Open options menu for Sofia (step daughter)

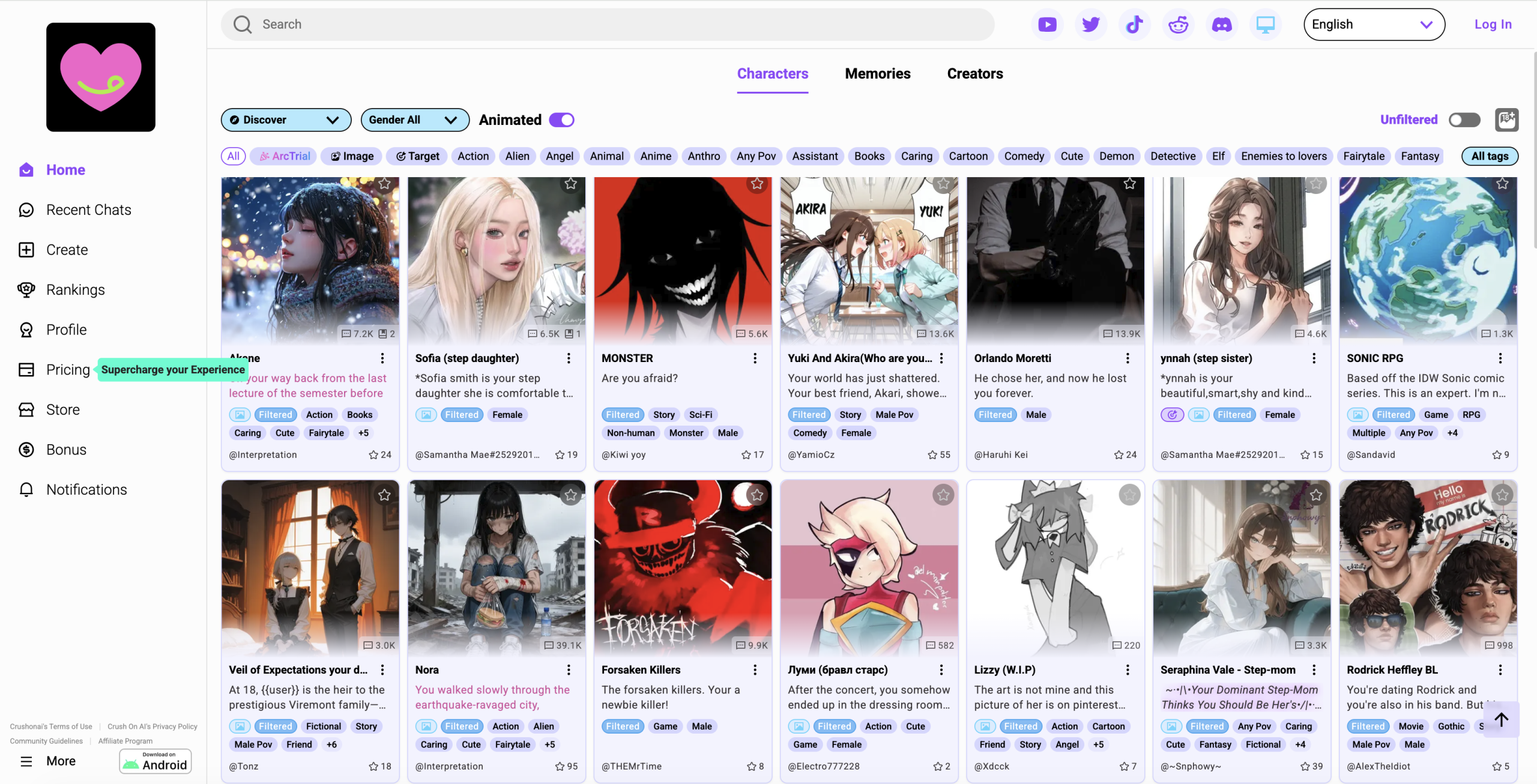(569, 358)
